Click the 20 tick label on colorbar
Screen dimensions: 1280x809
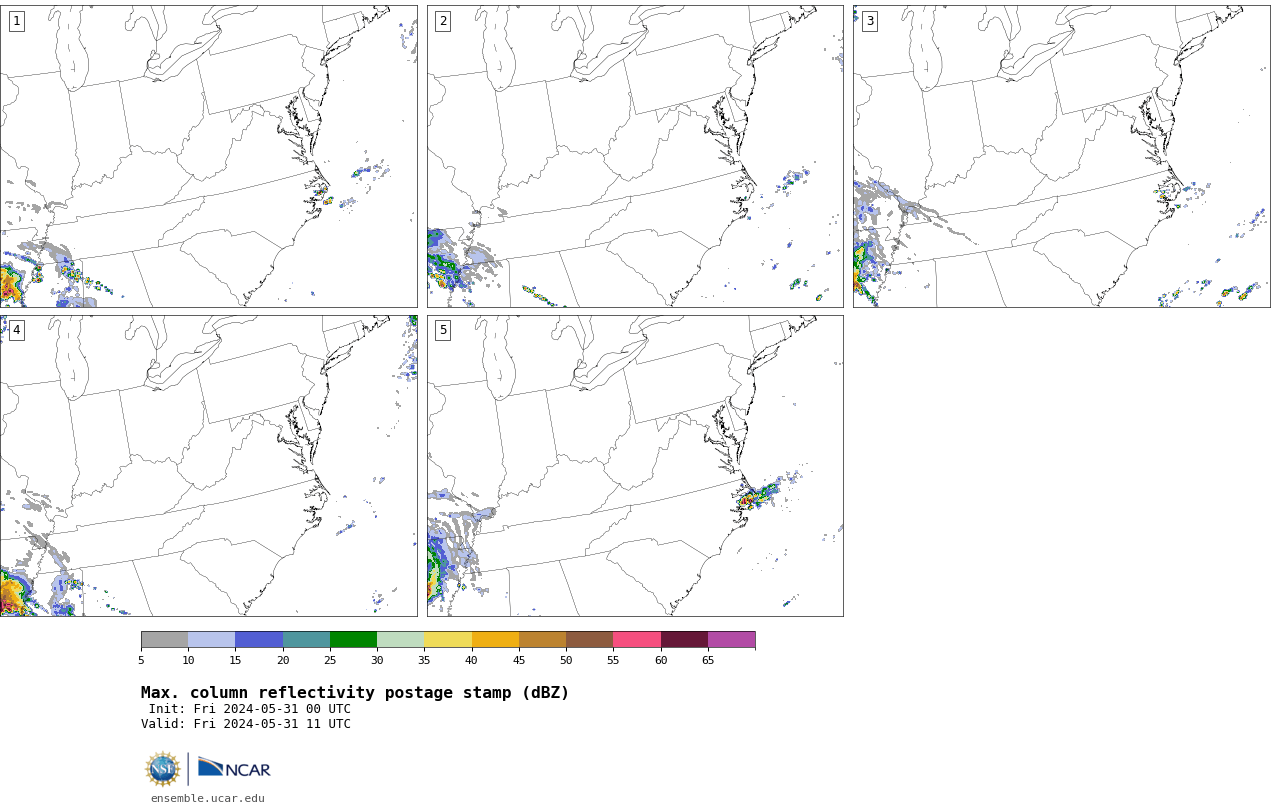coord(283,660)
